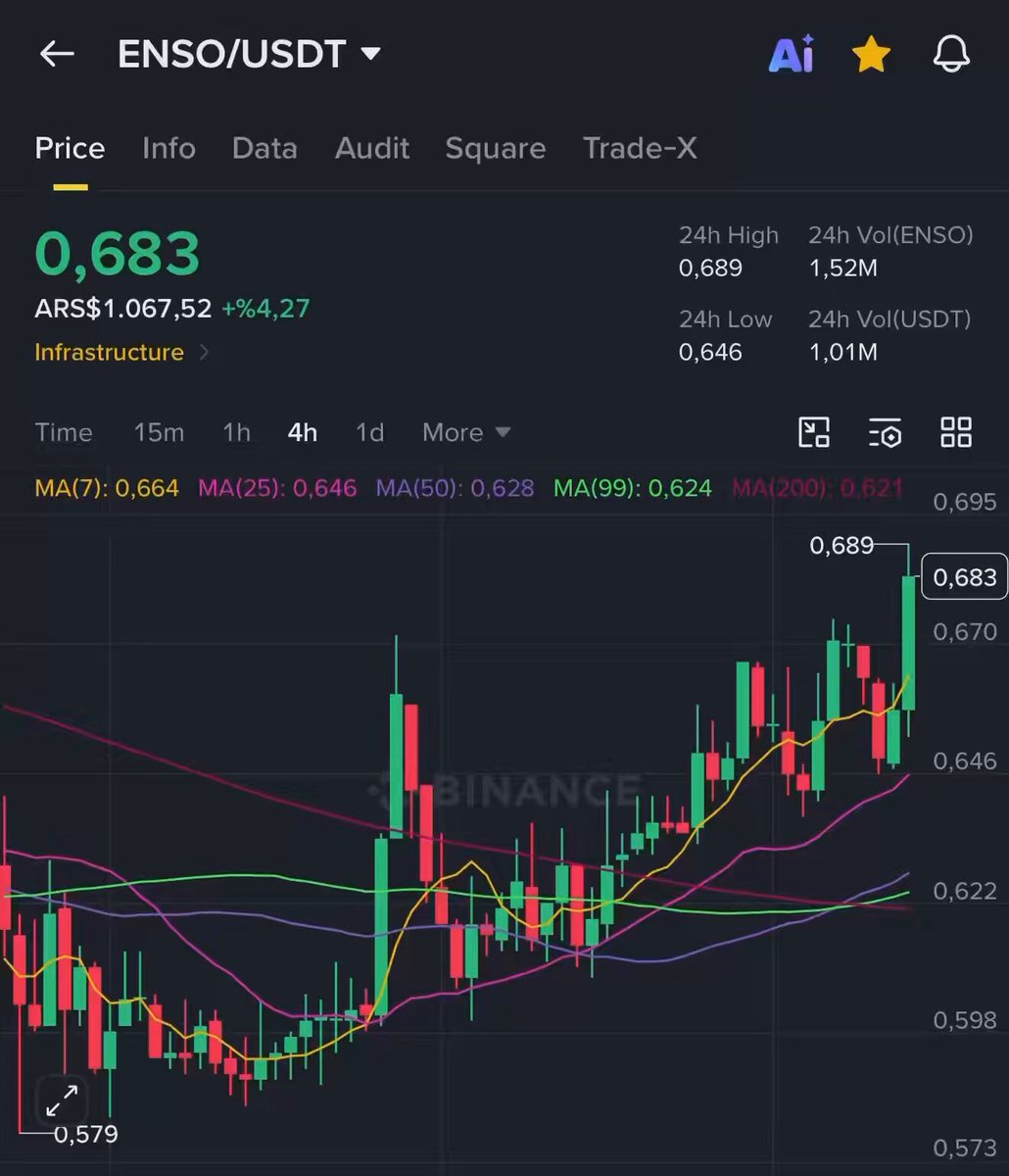1009x1176 pixels.
Task: Tap the 0,579 low marker on chart
Action: 85,1135
